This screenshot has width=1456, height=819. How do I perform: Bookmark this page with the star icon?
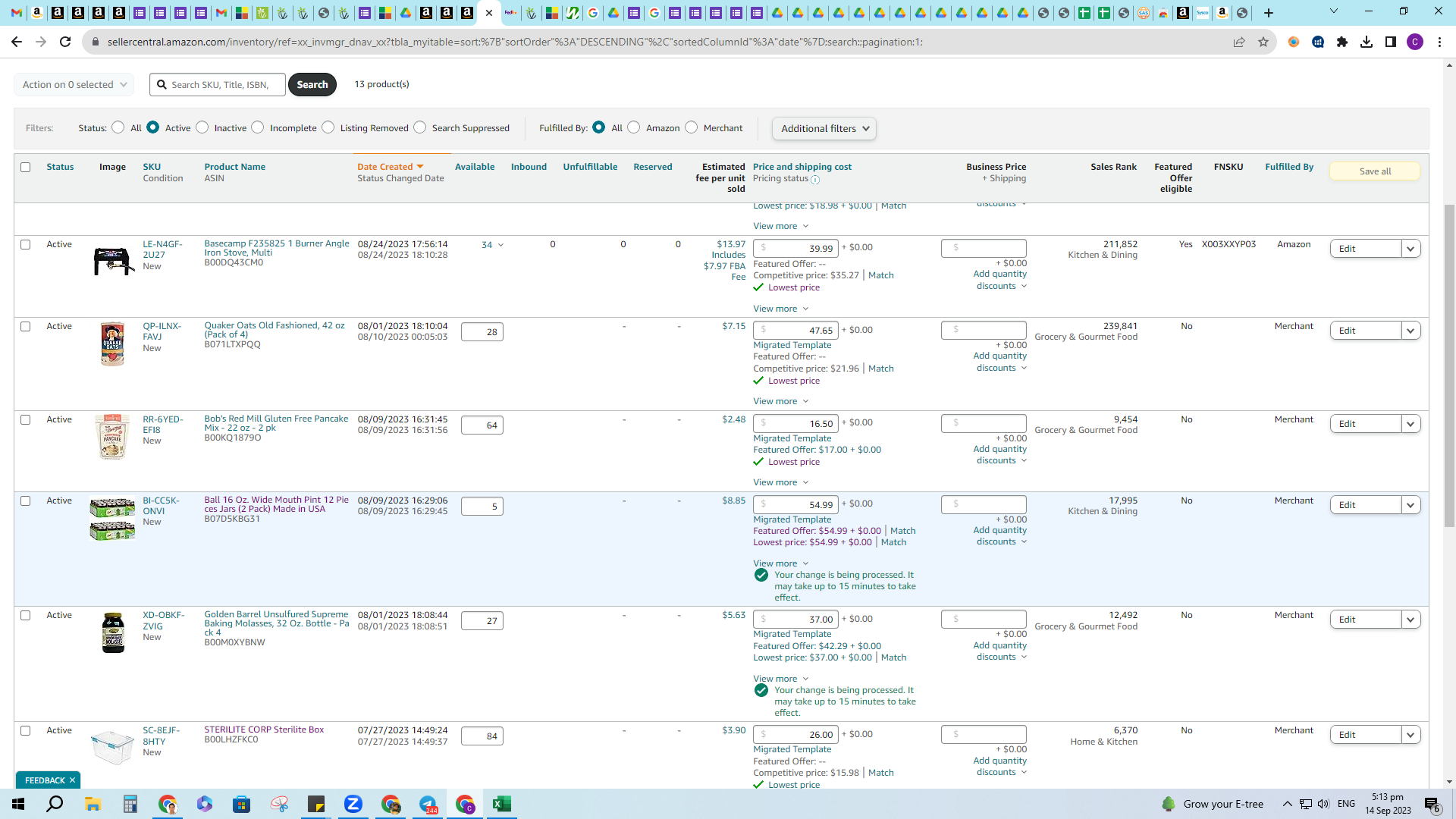pos(1263,42)
